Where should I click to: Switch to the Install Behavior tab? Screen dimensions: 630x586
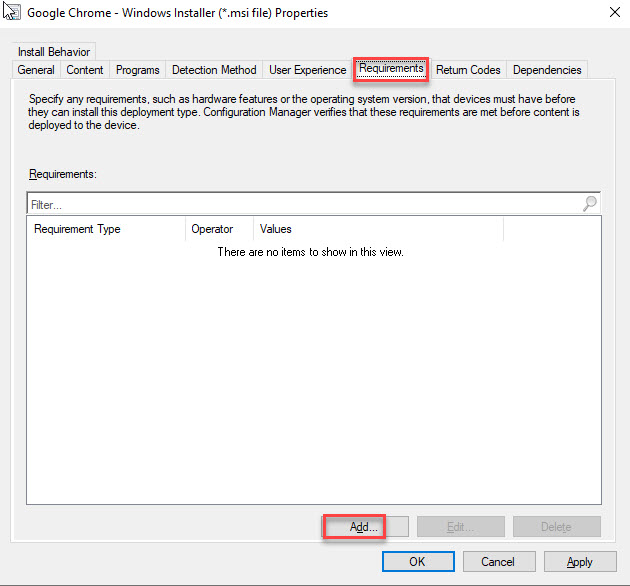click(53, 52)
